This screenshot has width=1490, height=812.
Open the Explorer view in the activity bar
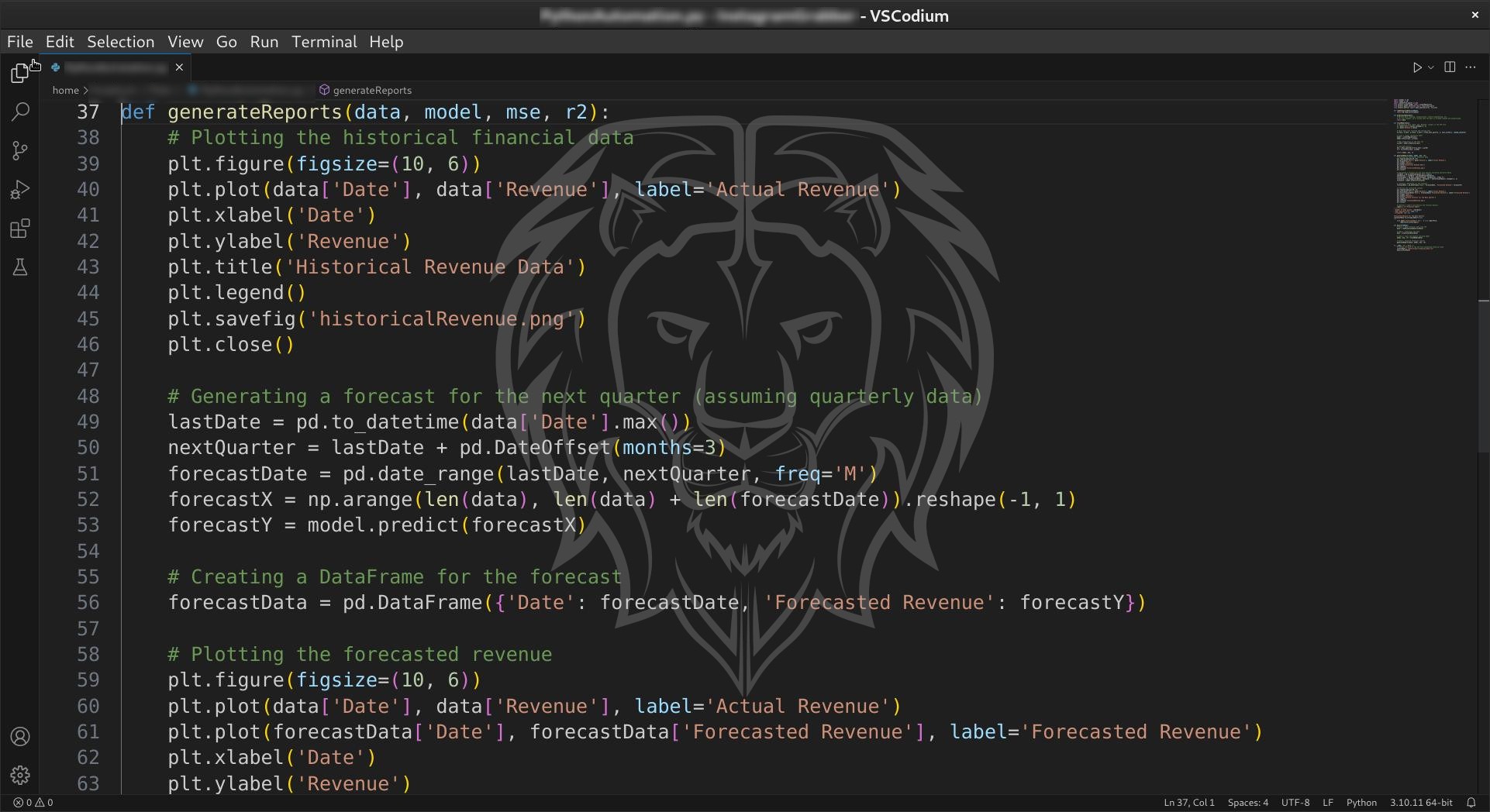click(20, 73)
